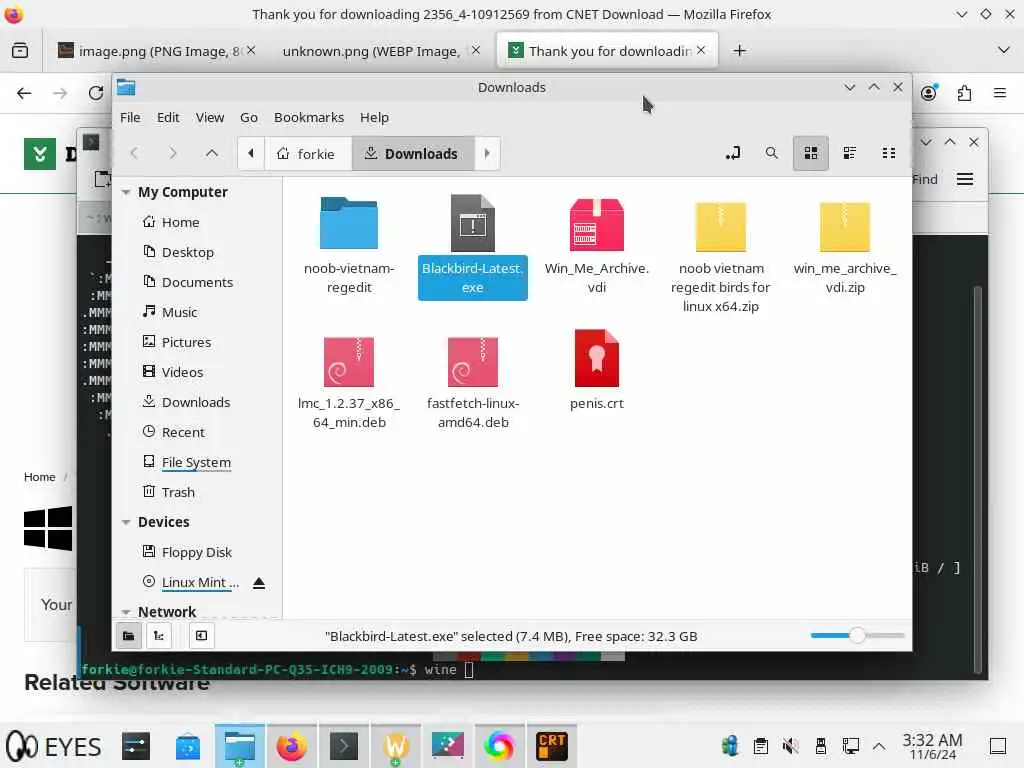Open the View menu
Image resolution: width=1024 pixels, height=768 pixels.
(210, 118)
